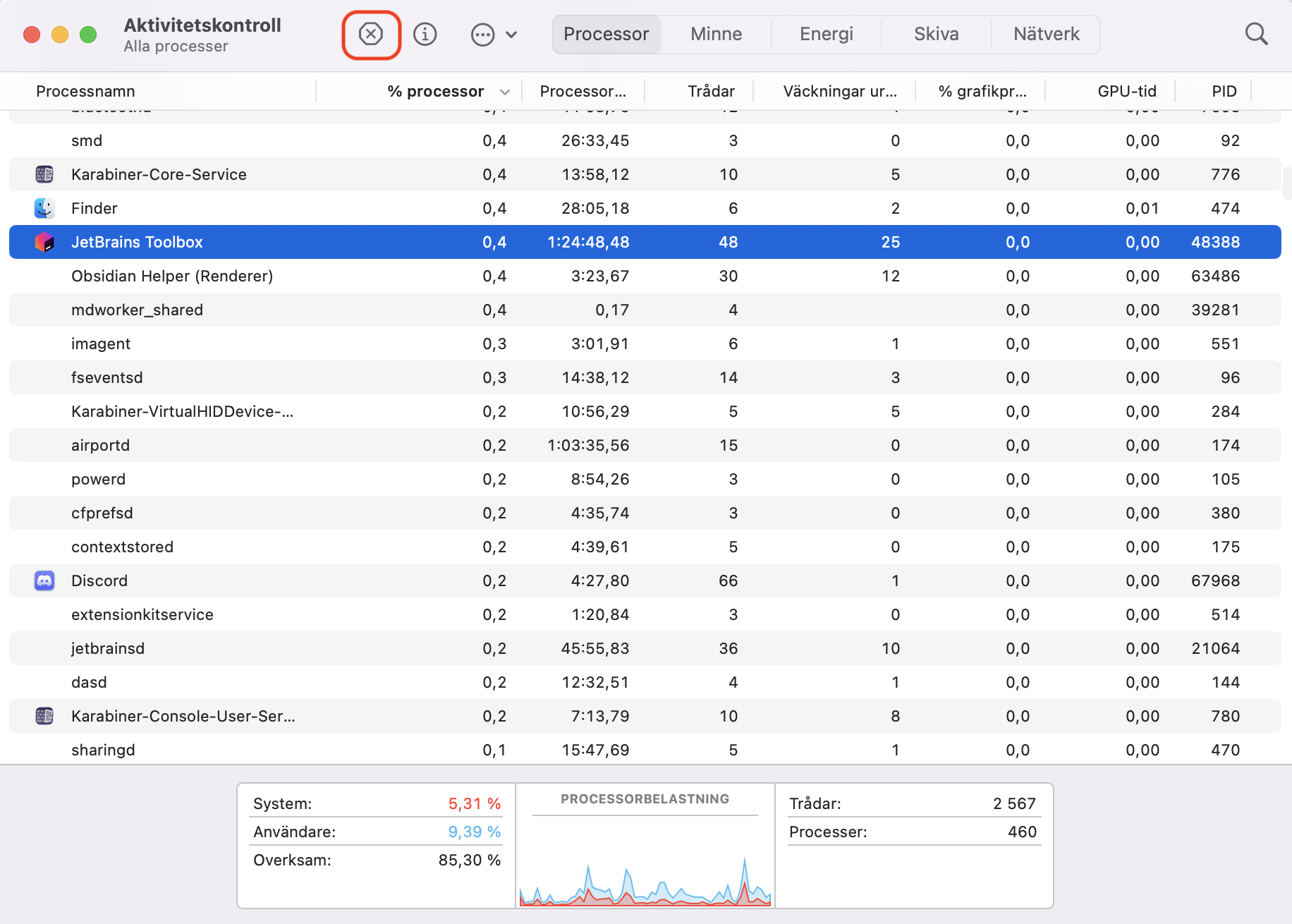Select the jetbrainsd process row
The height and width of the screenshot is (924, 1292).
pyautogui.click(x=645, y=648)
